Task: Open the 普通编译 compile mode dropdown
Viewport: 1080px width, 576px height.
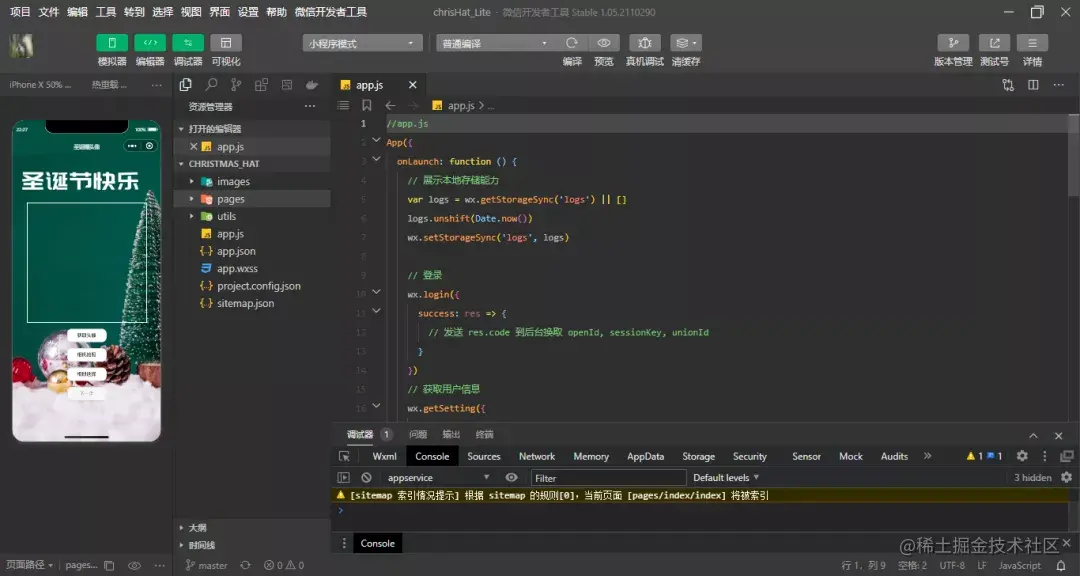Action: (495, 43)
